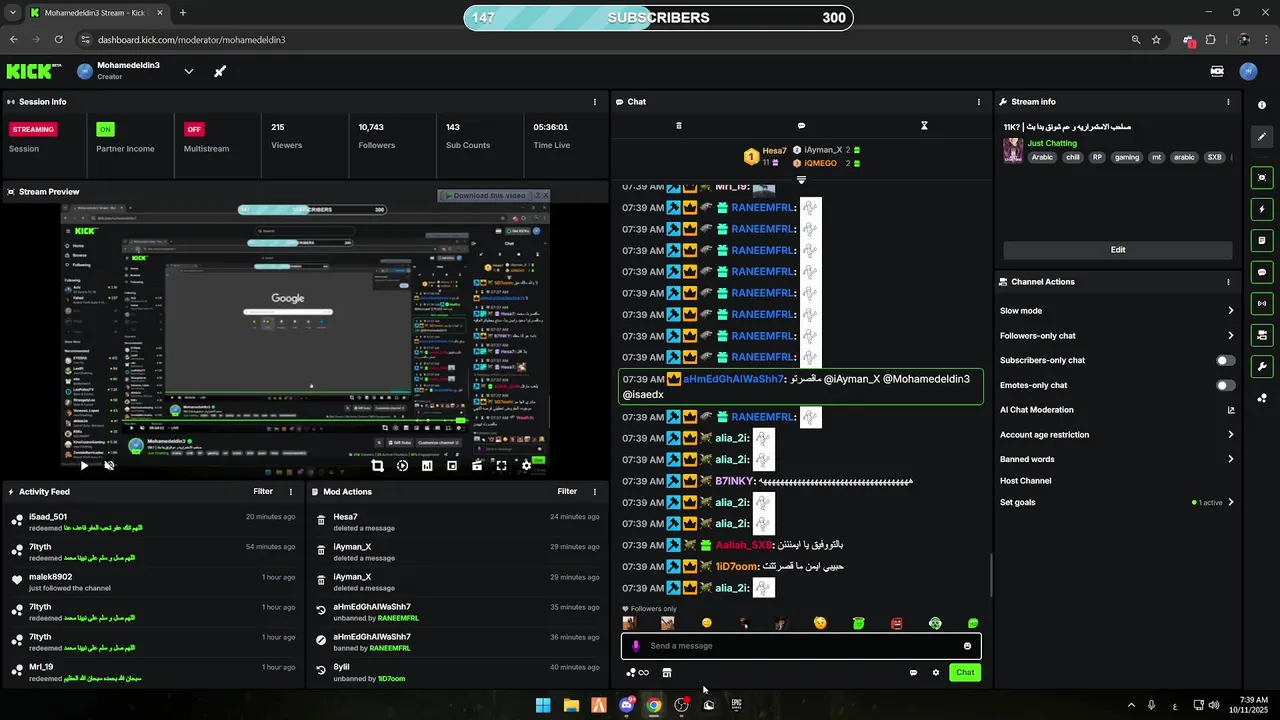Select the speech bubble tab in Chat panel
The image size is (1280, 720).
coord(801,126)
